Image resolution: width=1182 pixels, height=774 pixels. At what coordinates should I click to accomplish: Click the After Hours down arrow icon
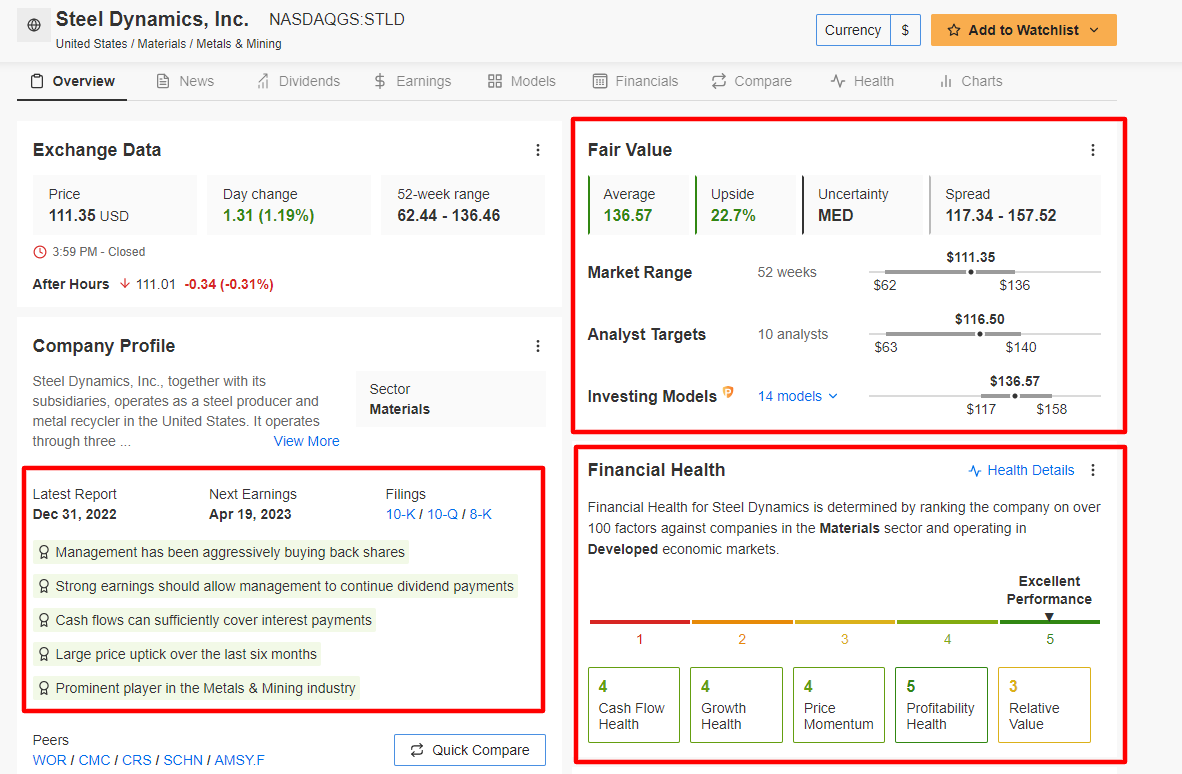point(125,284)
